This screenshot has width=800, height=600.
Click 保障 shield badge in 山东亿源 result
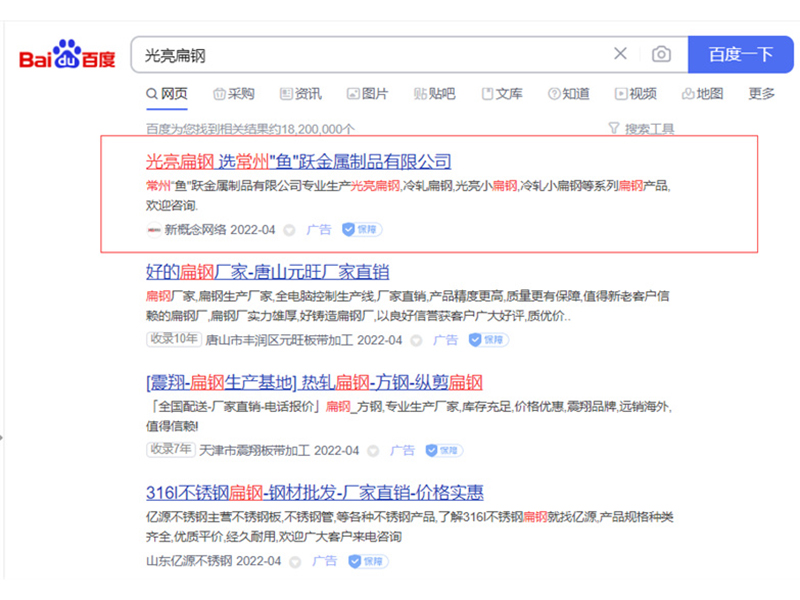pos(368,561)
